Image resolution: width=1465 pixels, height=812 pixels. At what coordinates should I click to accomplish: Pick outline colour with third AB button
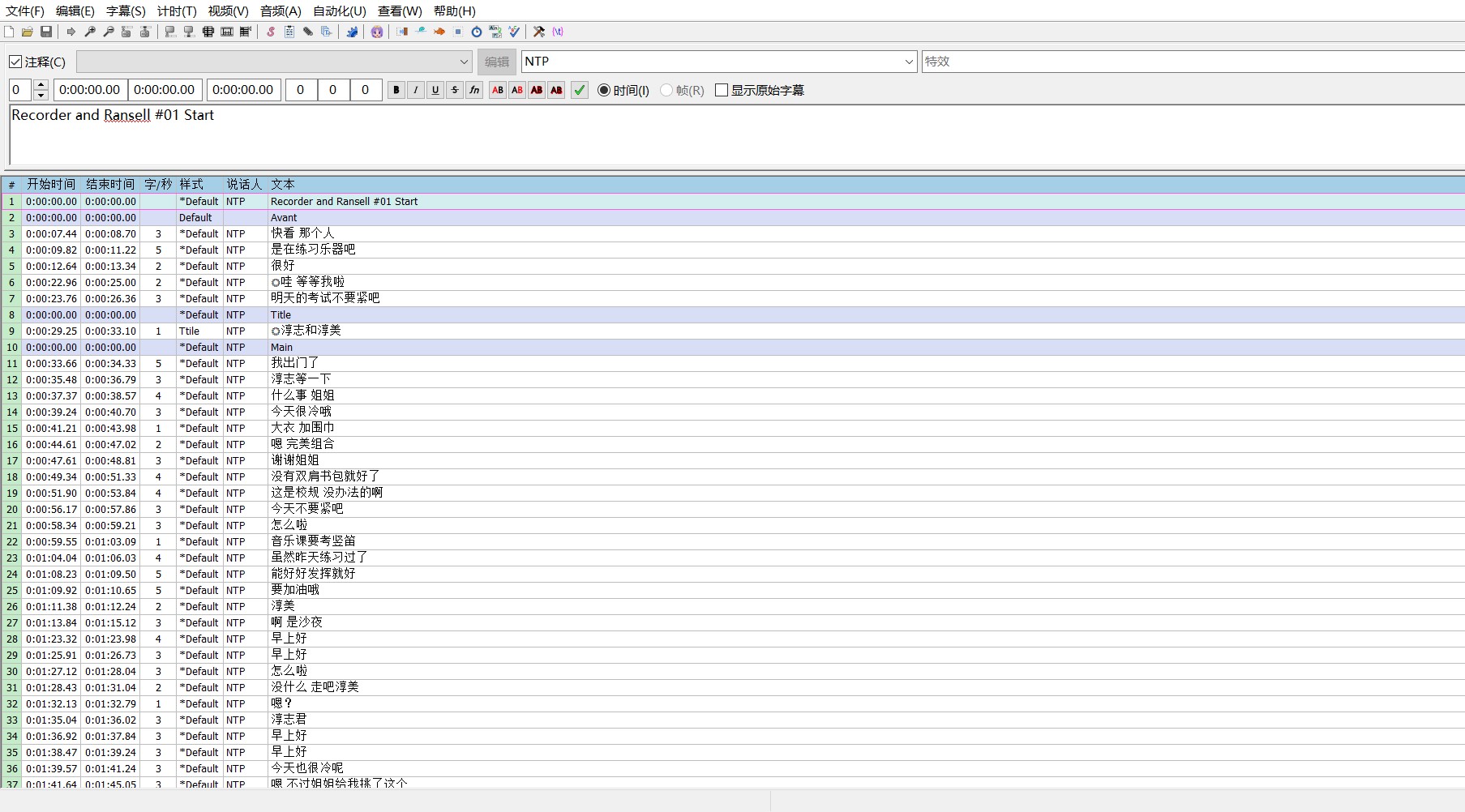point(537,90)
